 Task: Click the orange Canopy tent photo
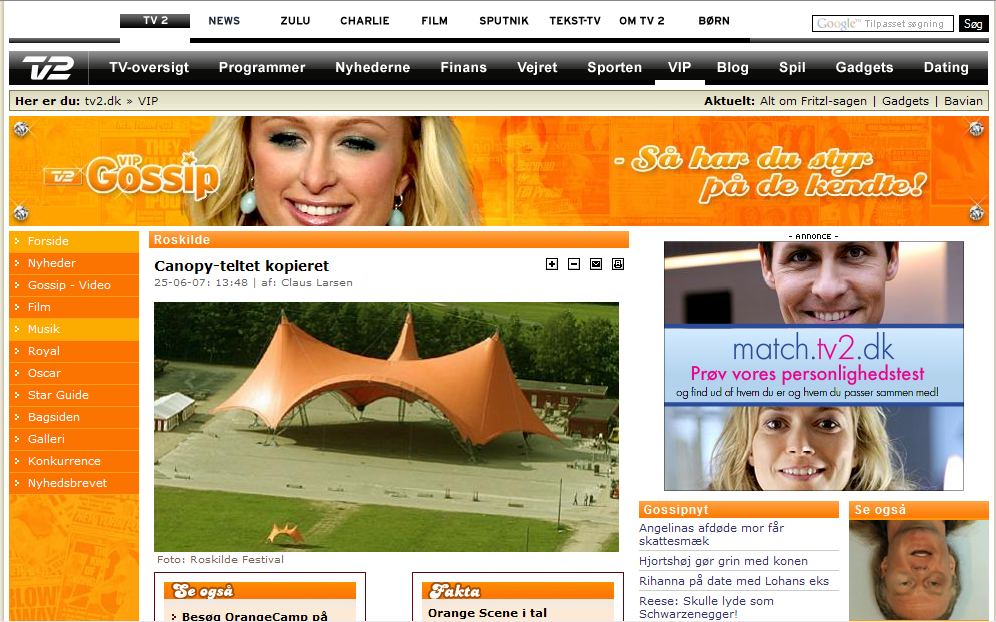pyautogui.click(x=386, y=427)
